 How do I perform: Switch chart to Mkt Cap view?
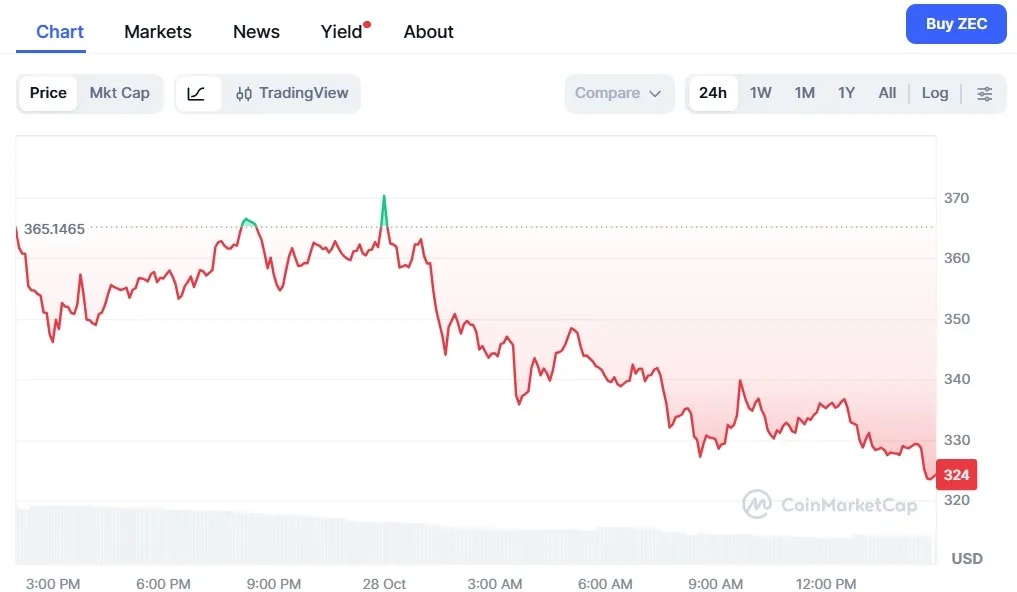coord(119,93)
